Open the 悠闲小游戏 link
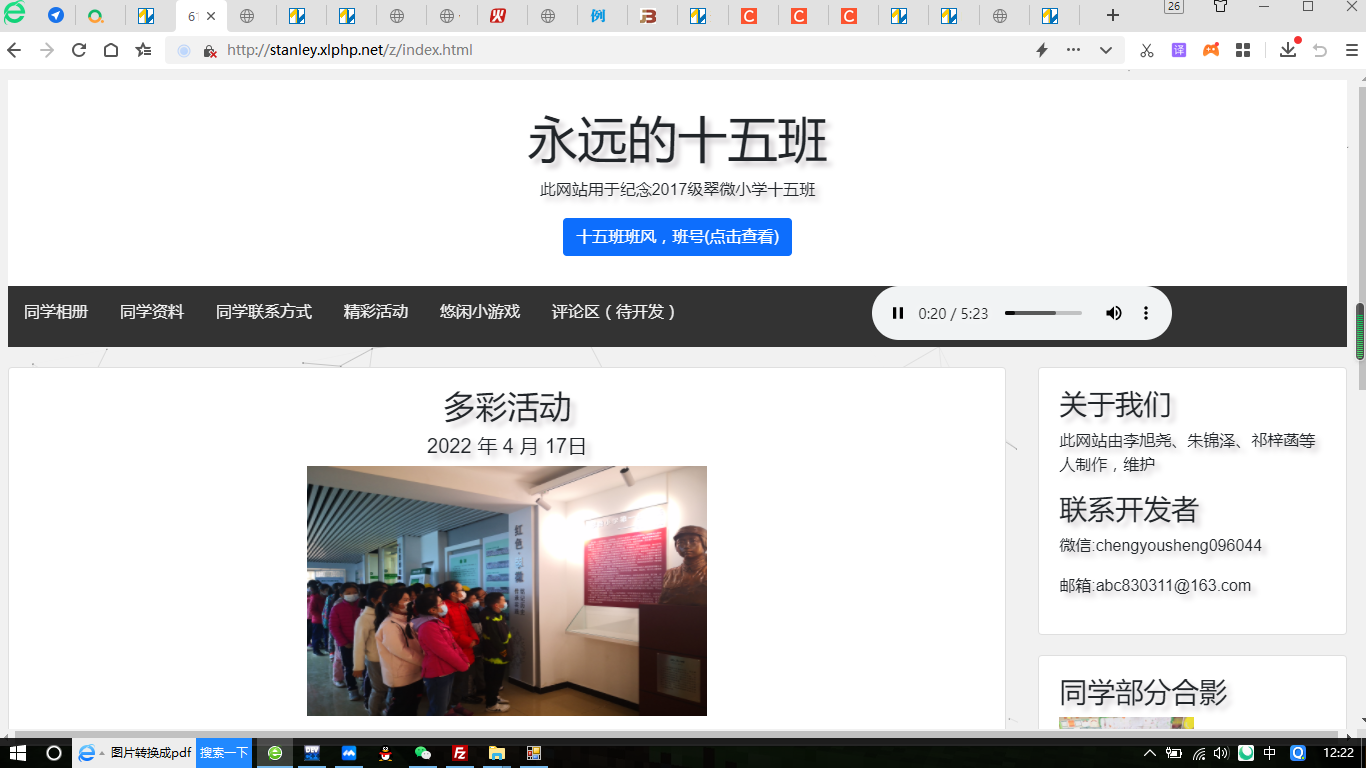The height and width of the screenshot is (768, 1366). [480, 312]
